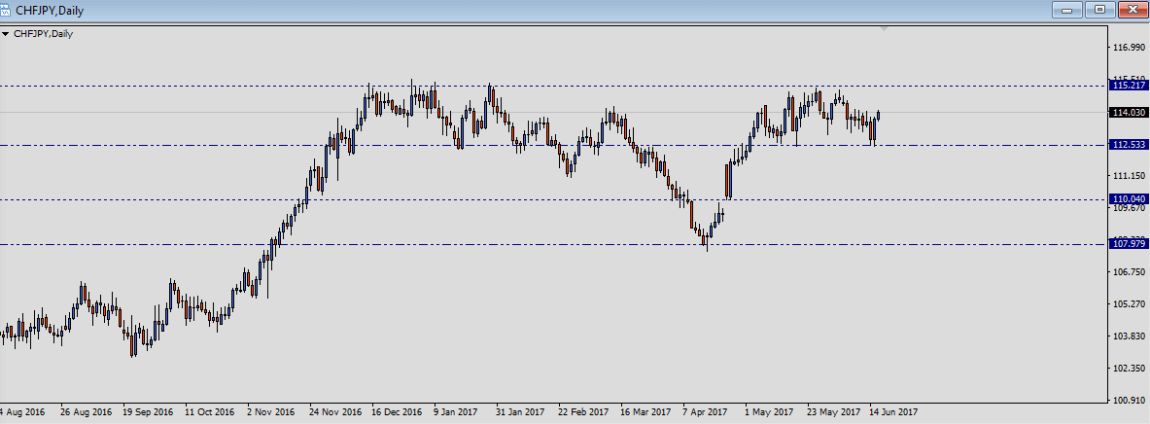Select the 110.040 price level label
Screen dimensions: 1150x424
tap(1129, 199)
